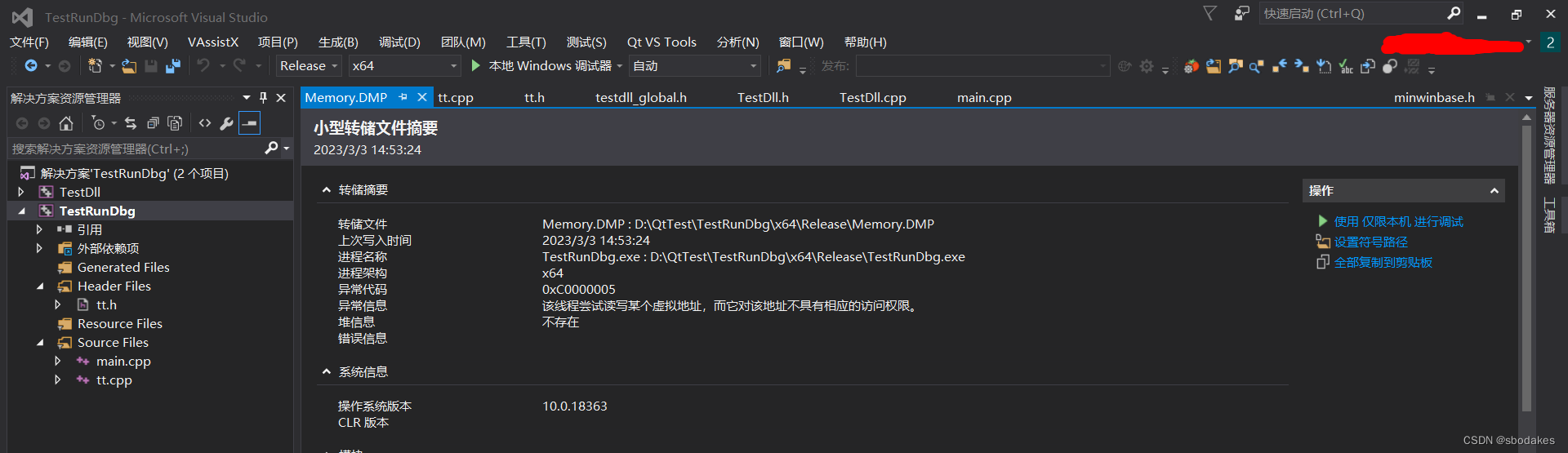Click VAssistX Spell Check abc icon

tap(1346, 66)
